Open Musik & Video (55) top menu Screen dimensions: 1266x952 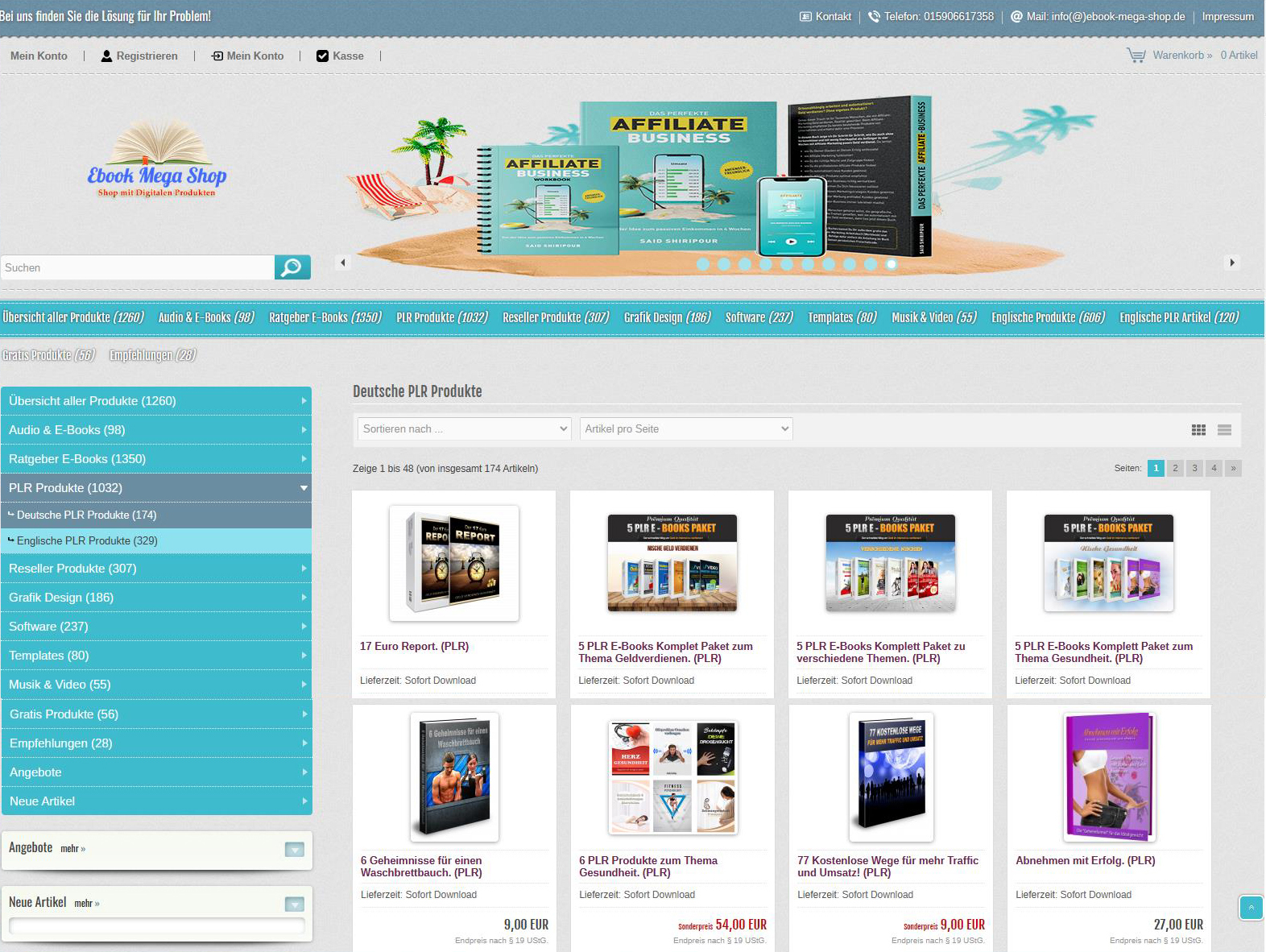(x=934, y=317)
